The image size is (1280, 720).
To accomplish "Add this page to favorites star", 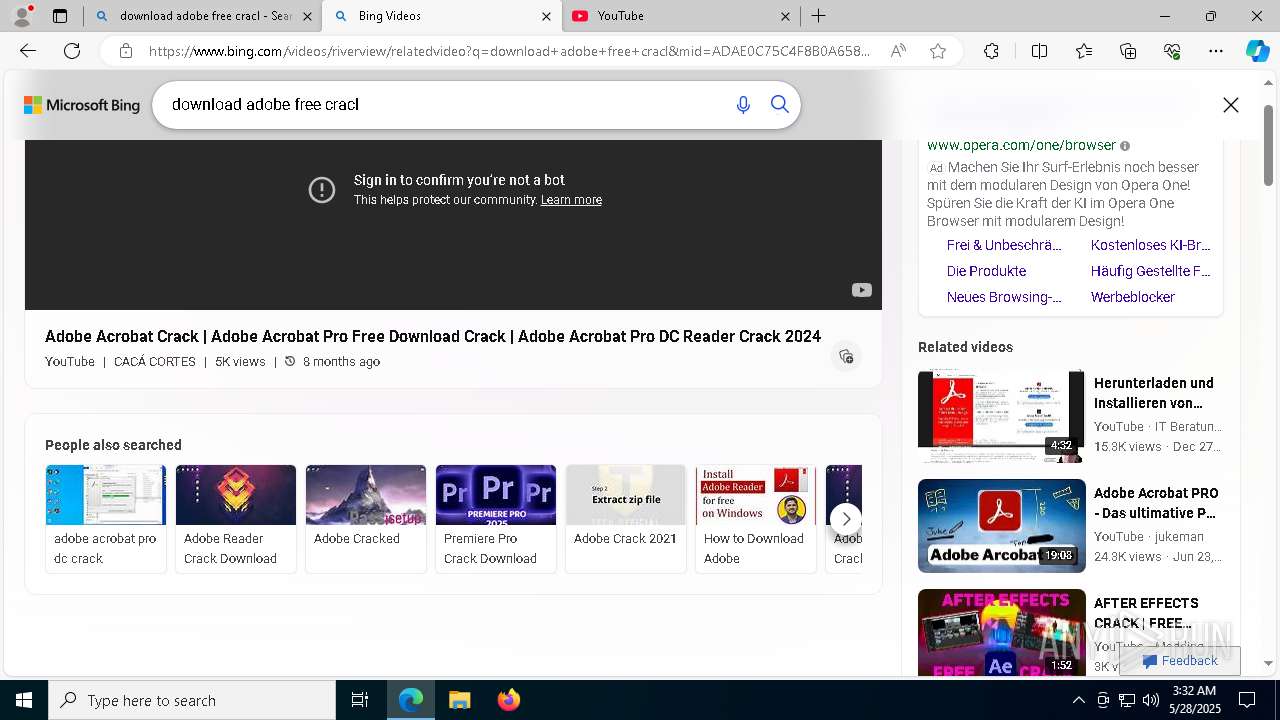I will click(x=938, y=51).
